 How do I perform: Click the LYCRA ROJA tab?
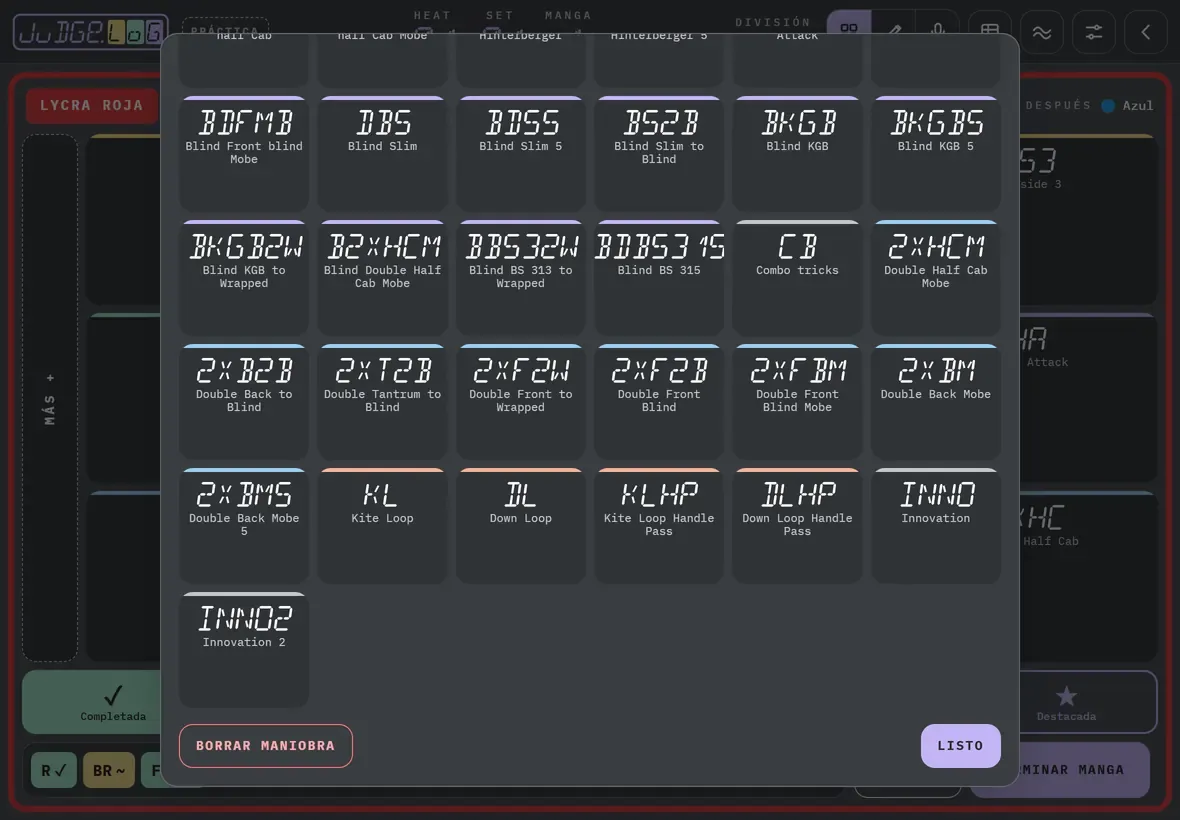click(x=92, y=105)
